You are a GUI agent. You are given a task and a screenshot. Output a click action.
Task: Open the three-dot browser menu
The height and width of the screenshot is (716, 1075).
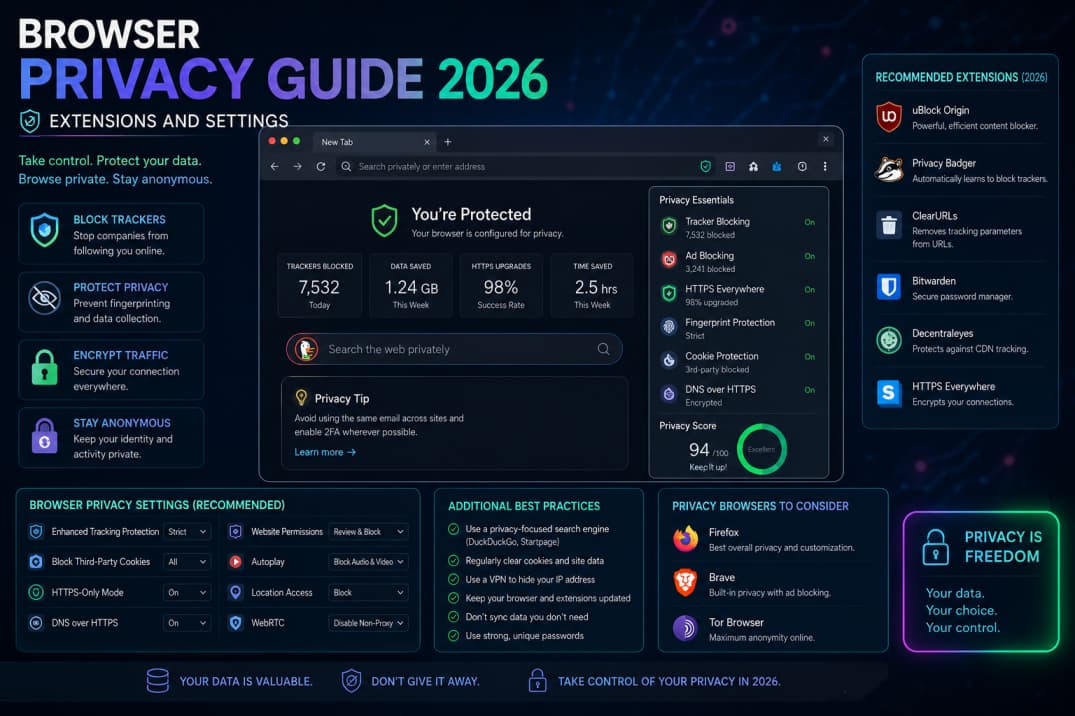pos(825,166)
